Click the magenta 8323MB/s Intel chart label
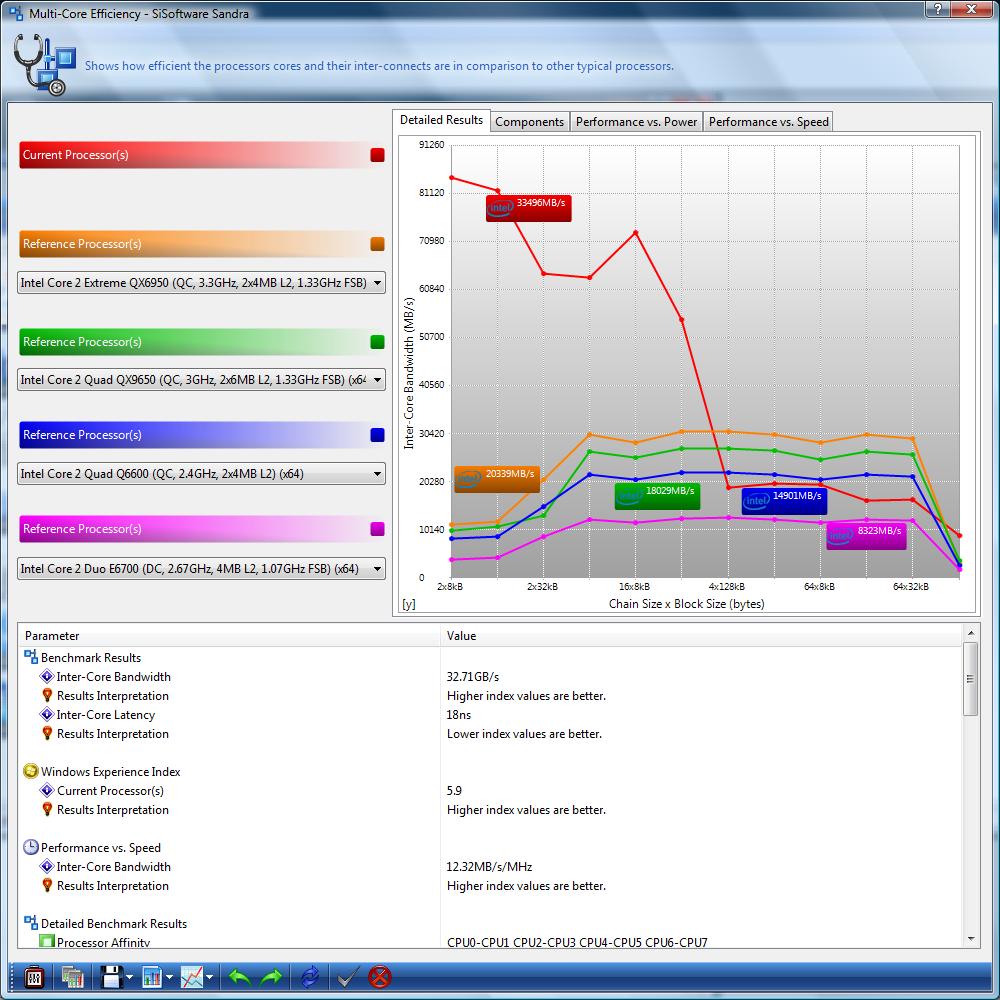The width and height of the screenshot is (1000, 1000). point(865,536)
